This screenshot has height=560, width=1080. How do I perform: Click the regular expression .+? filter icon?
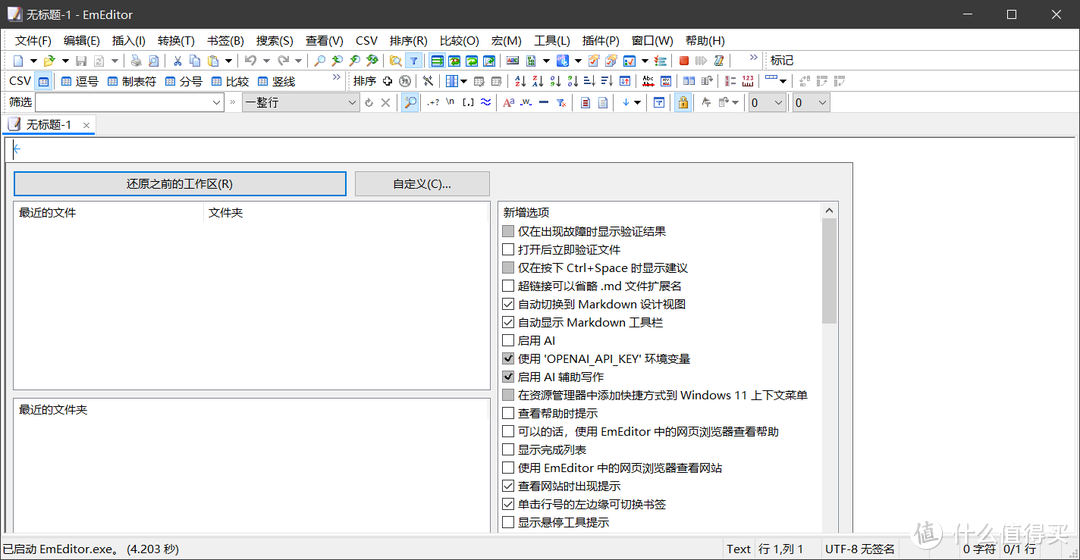(x=433, y=103)
